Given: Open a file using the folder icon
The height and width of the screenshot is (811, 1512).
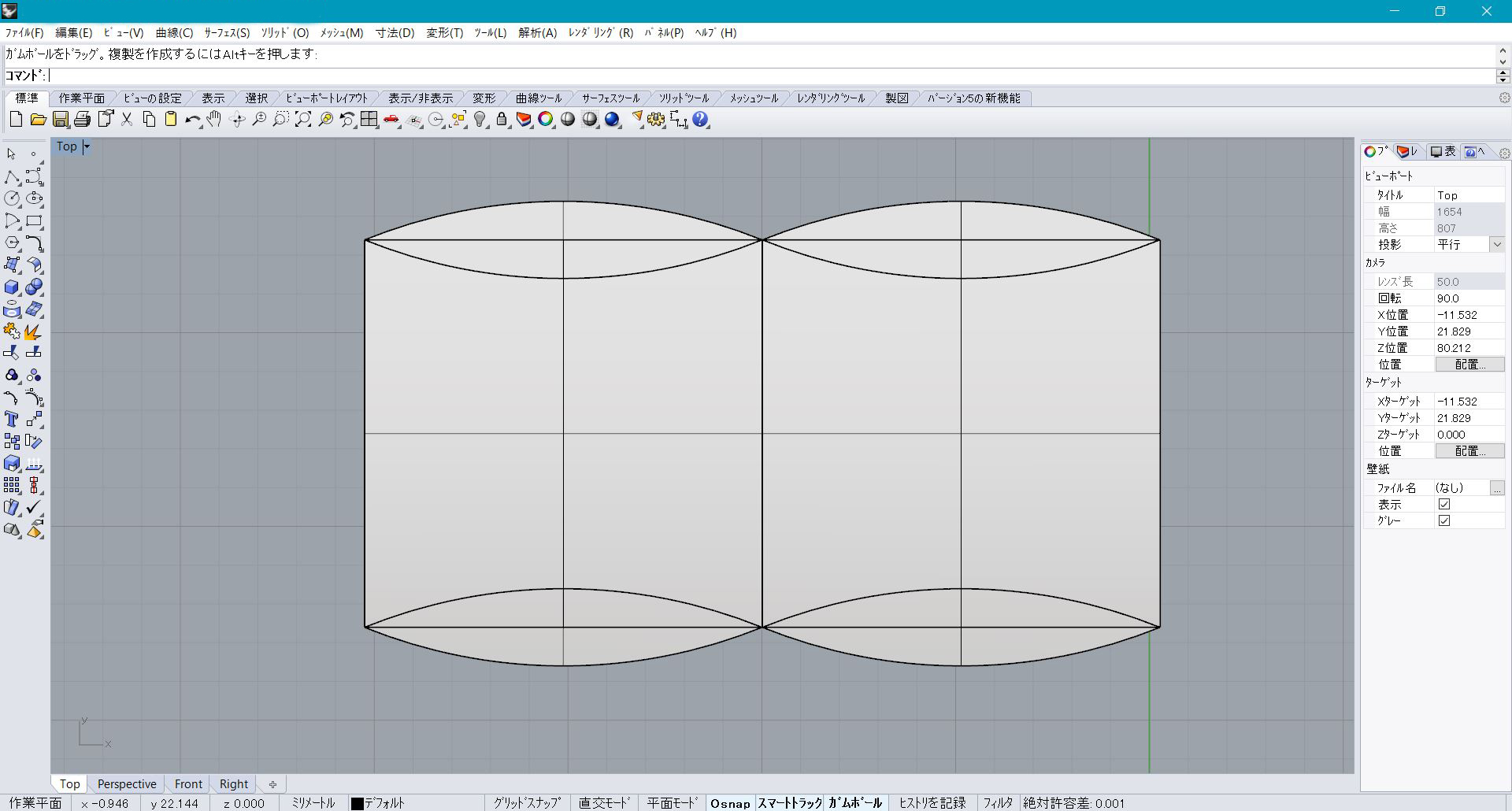Looking at the screenshot, I should click(x=38, y=120).
